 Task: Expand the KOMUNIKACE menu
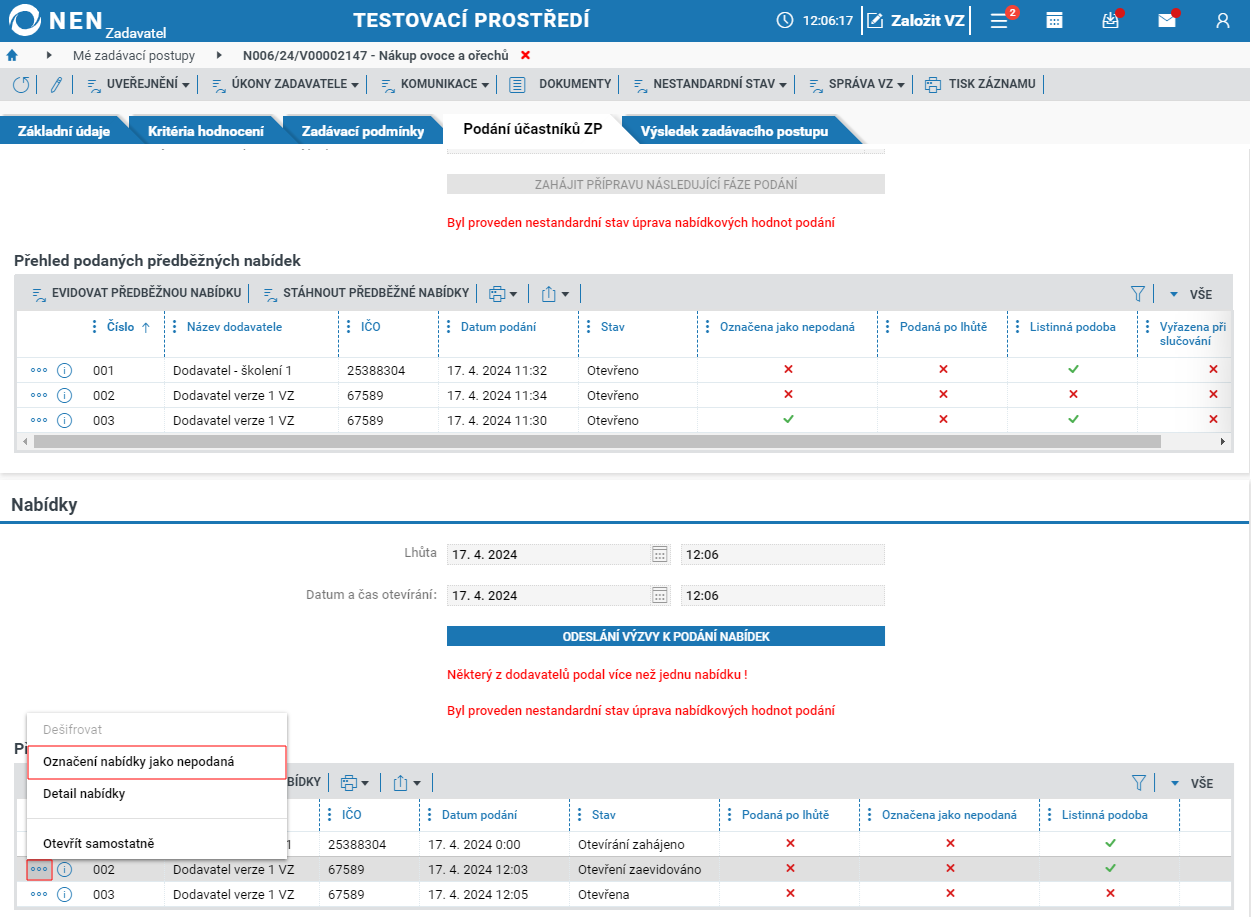tap(435, 85)
